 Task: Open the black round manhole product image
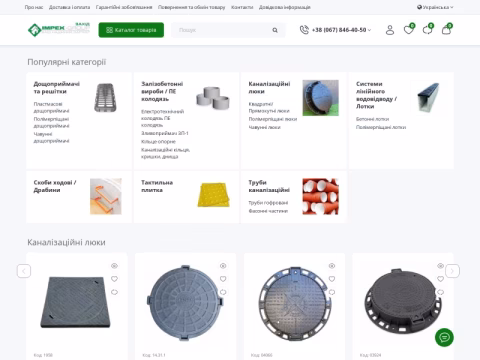point(402,302)
